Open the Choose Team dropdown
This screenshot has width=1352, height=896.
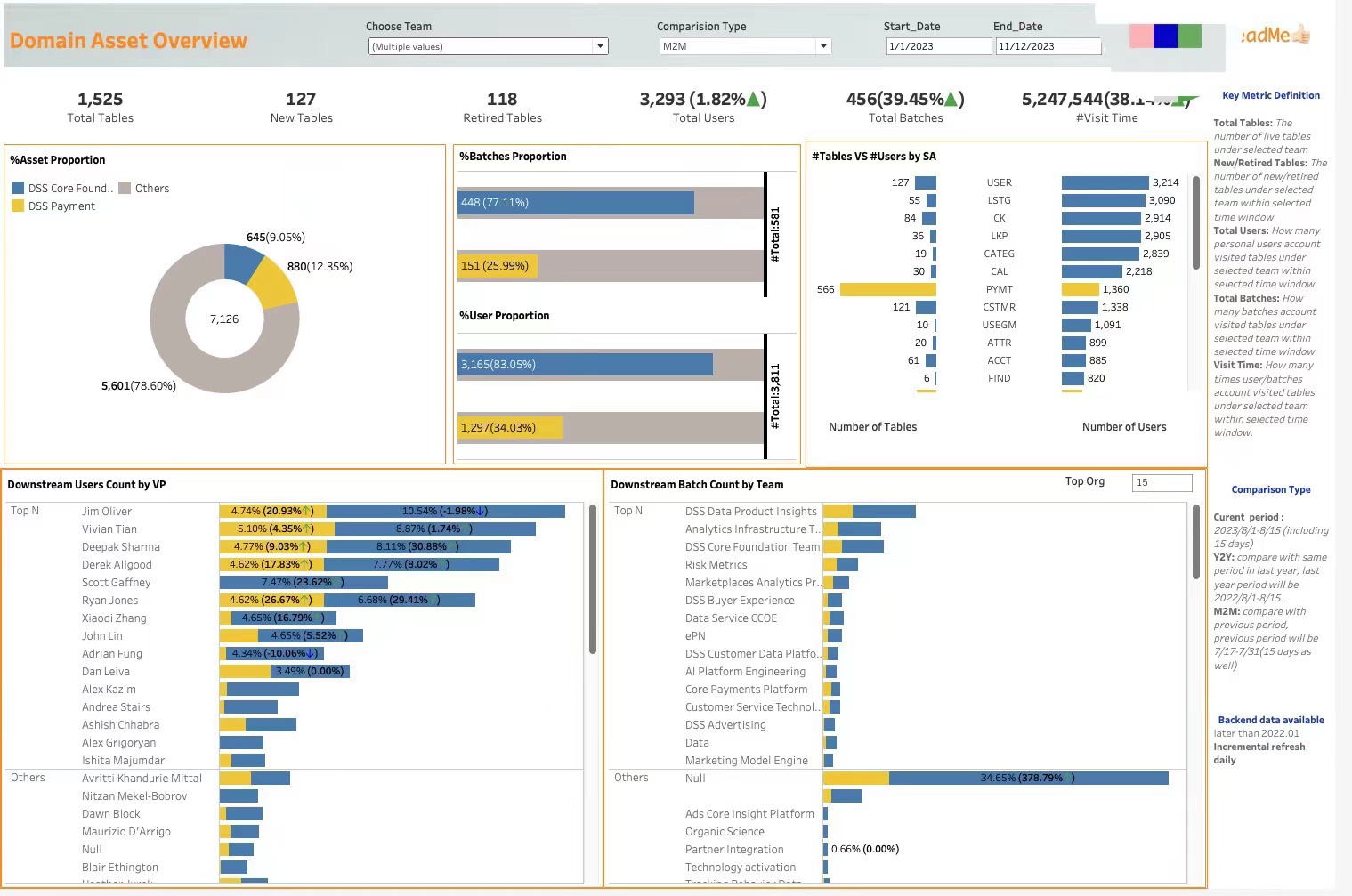[x=488, y=46]
